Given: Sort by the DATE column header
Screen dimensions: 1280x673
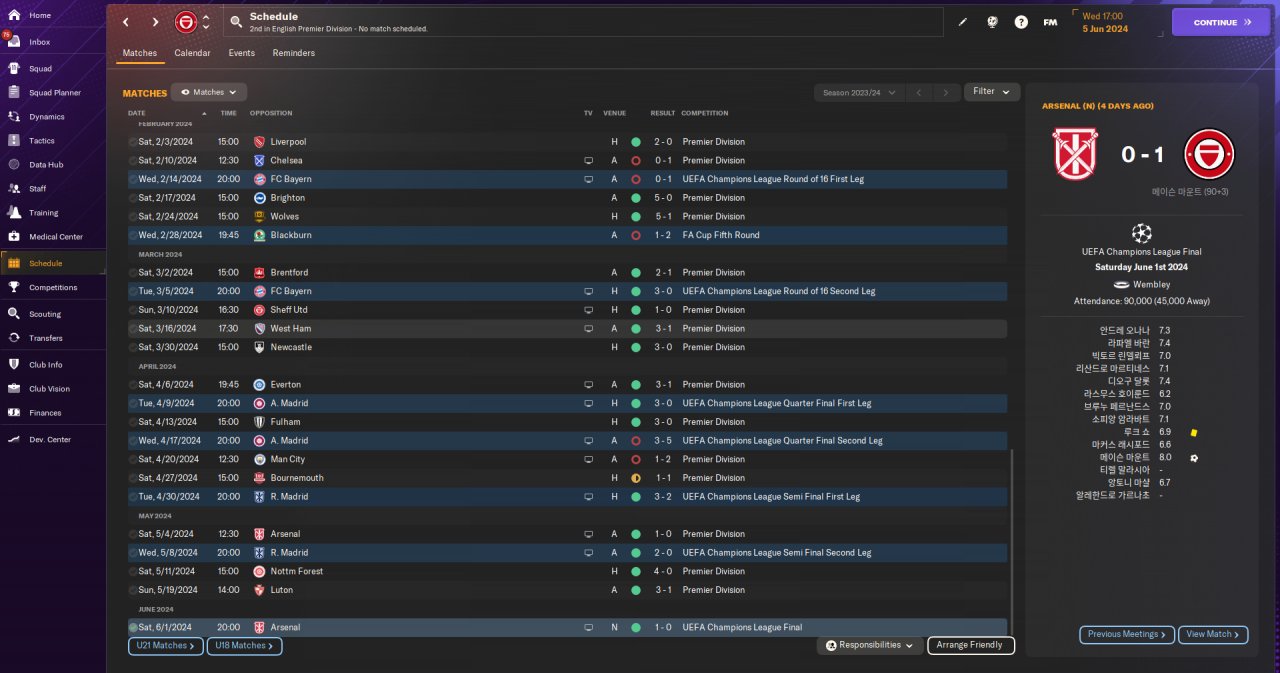Looking at the screenshot, I should (x=136, y=113).
